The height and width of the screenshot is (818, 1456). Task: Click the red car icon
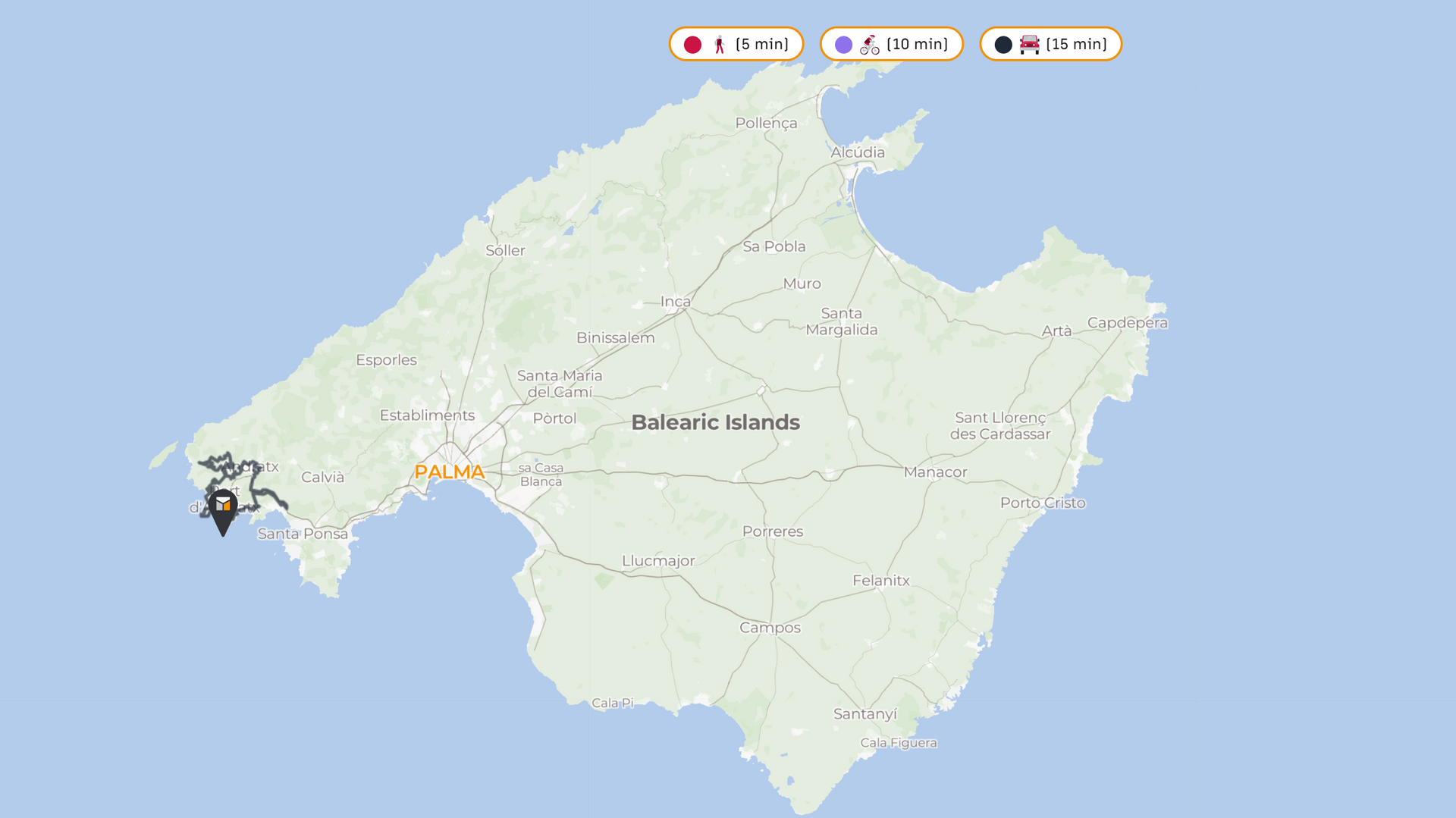1029,45
